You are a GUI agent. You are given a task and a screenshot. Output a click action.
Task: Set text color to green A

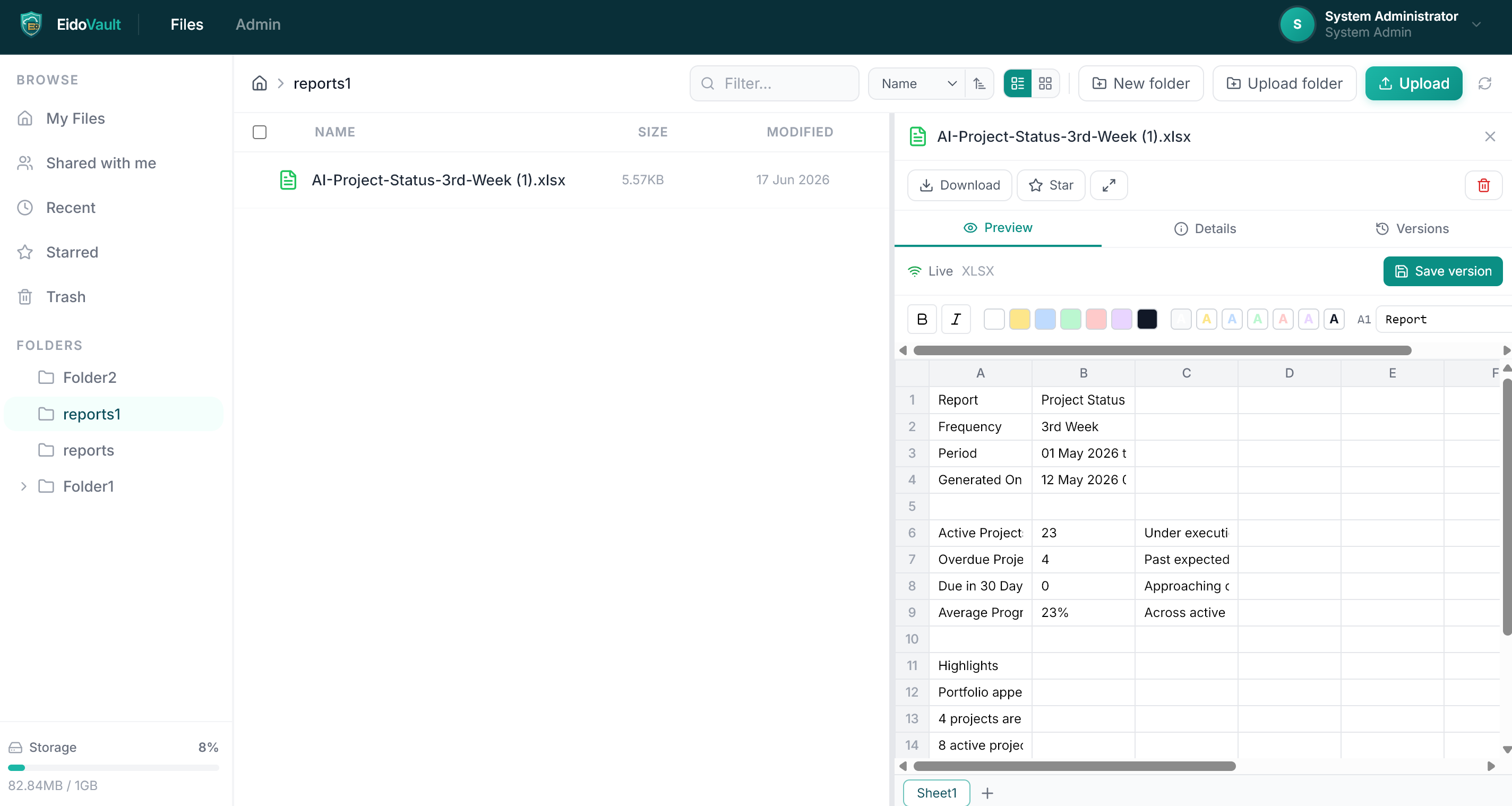[1257, 319]
